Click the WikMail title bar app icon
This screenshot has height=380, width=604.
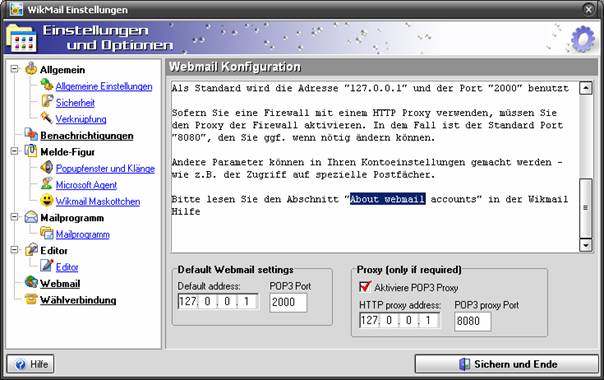click(16, 9)
